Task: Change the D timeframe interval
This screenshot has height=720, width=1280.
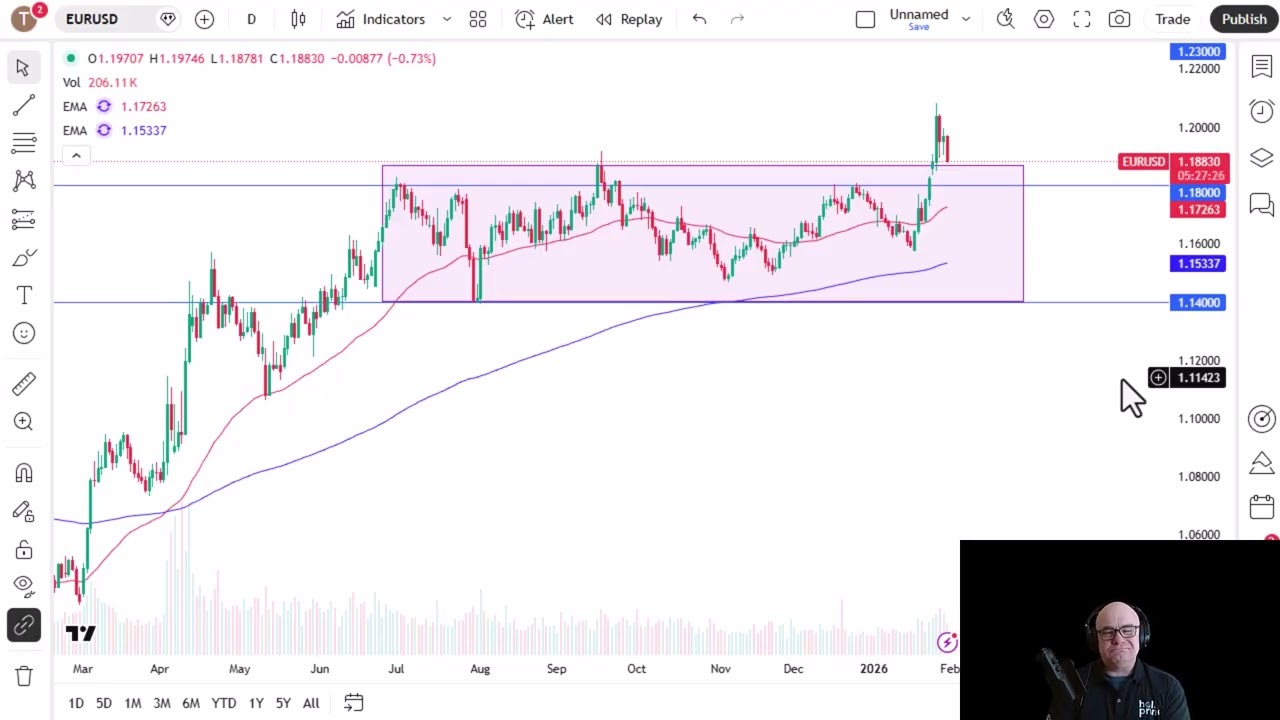Action: click(x=251, y=19)
